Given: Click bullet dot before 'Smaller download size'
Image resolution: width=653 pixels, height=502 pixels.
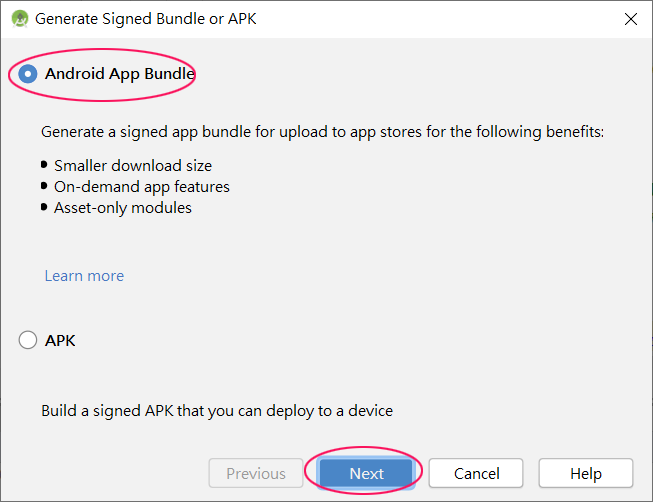Looking at the screenshot, I should [44, 165].
